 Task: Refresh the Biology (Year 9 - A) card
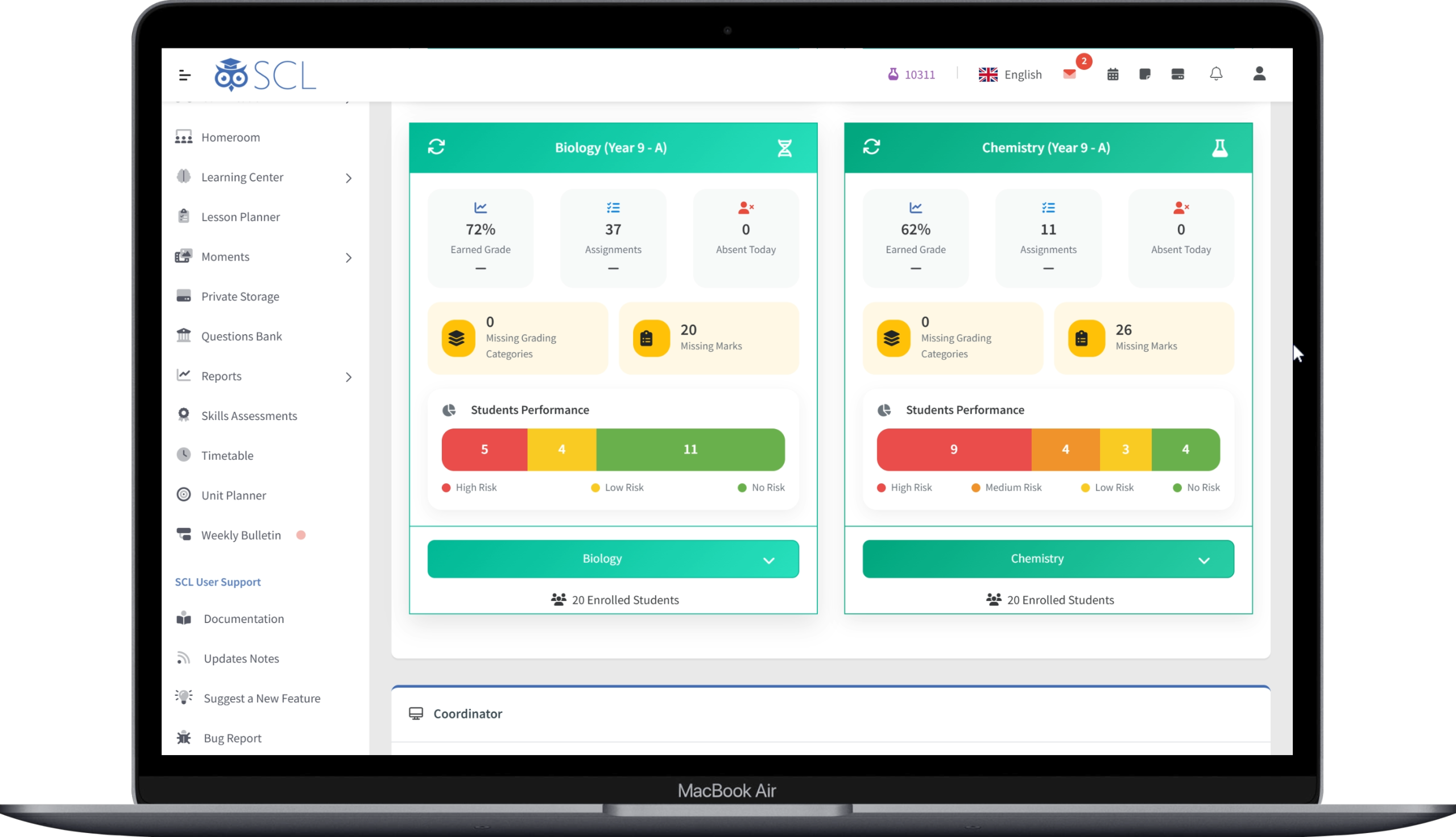436,147
